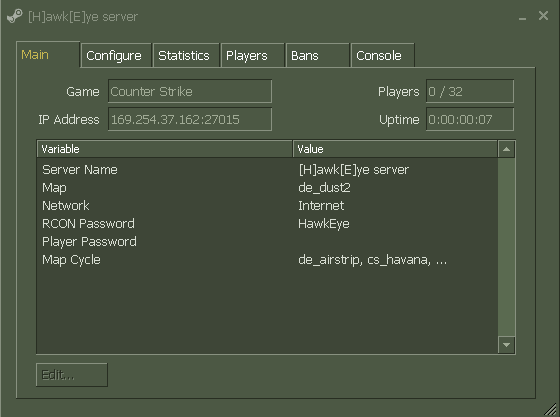Click the Uptime field
The width and height of the screenshot is (560, 417).
coord(470,119)
